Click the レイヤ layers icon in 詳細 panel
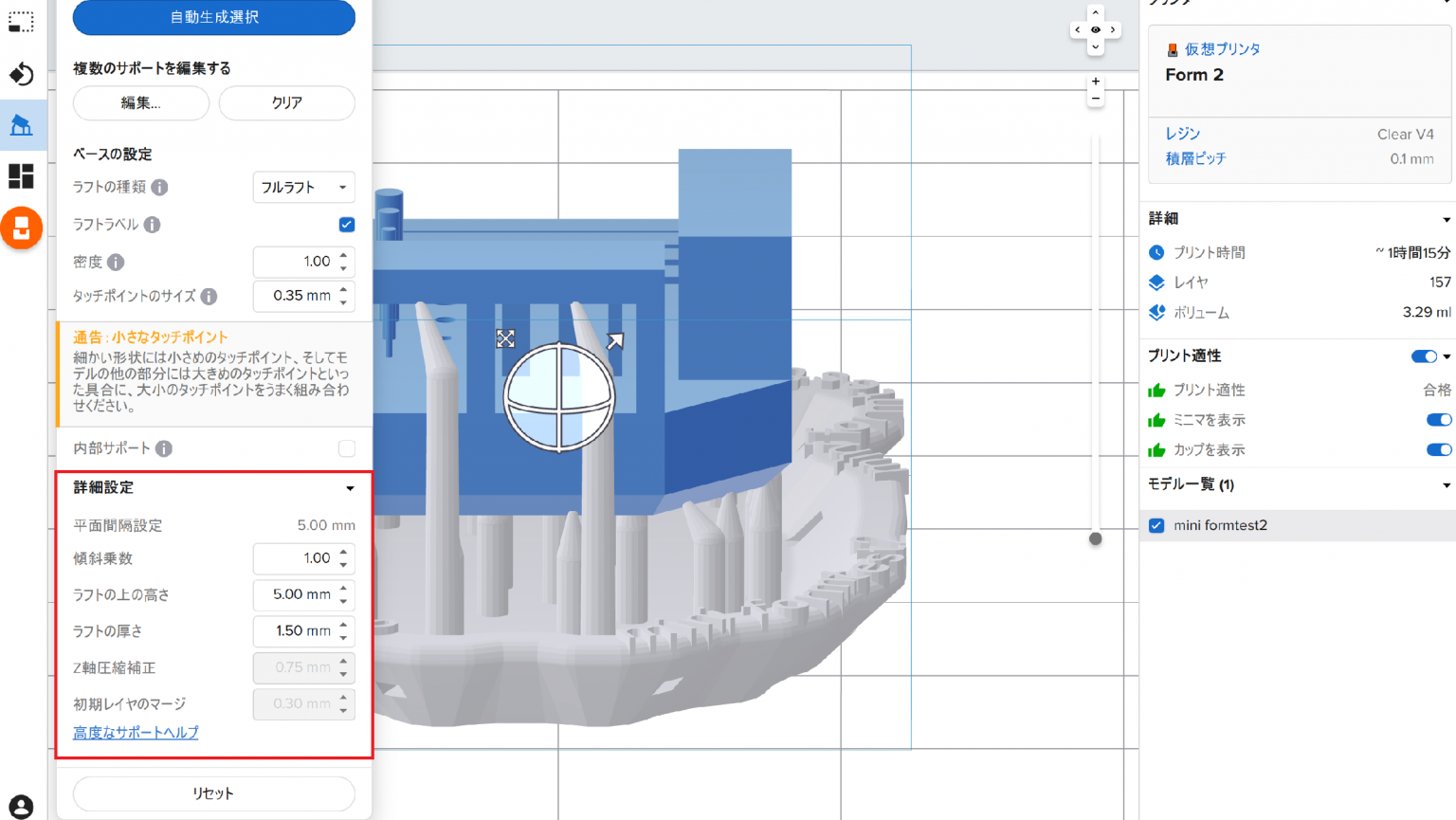 1157,282
